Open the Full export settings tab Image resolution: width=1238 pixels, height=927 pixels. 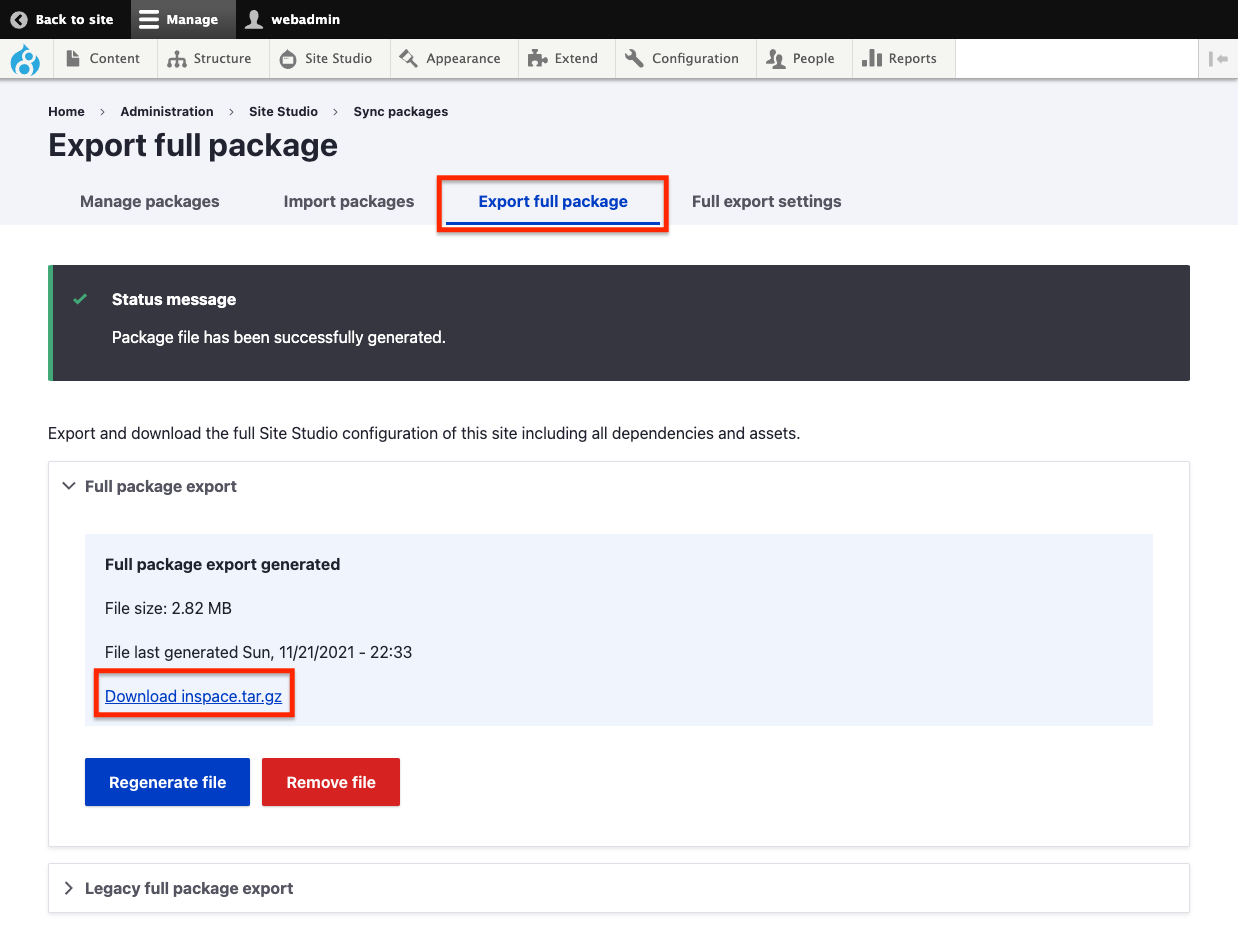coord(767,201)
